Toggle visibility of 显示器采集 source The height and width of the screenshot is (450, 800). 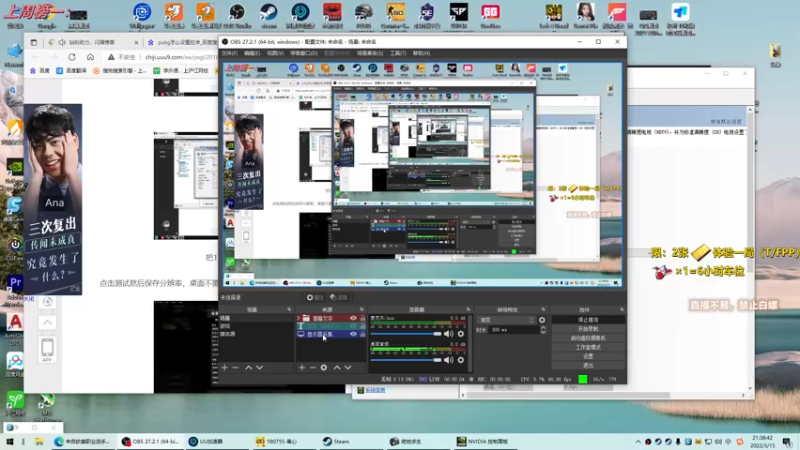click(353, 334)
